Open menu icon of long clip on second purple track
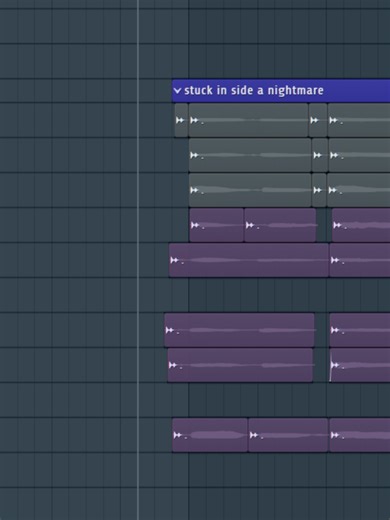390x520 pixels. tap(174, 260)
